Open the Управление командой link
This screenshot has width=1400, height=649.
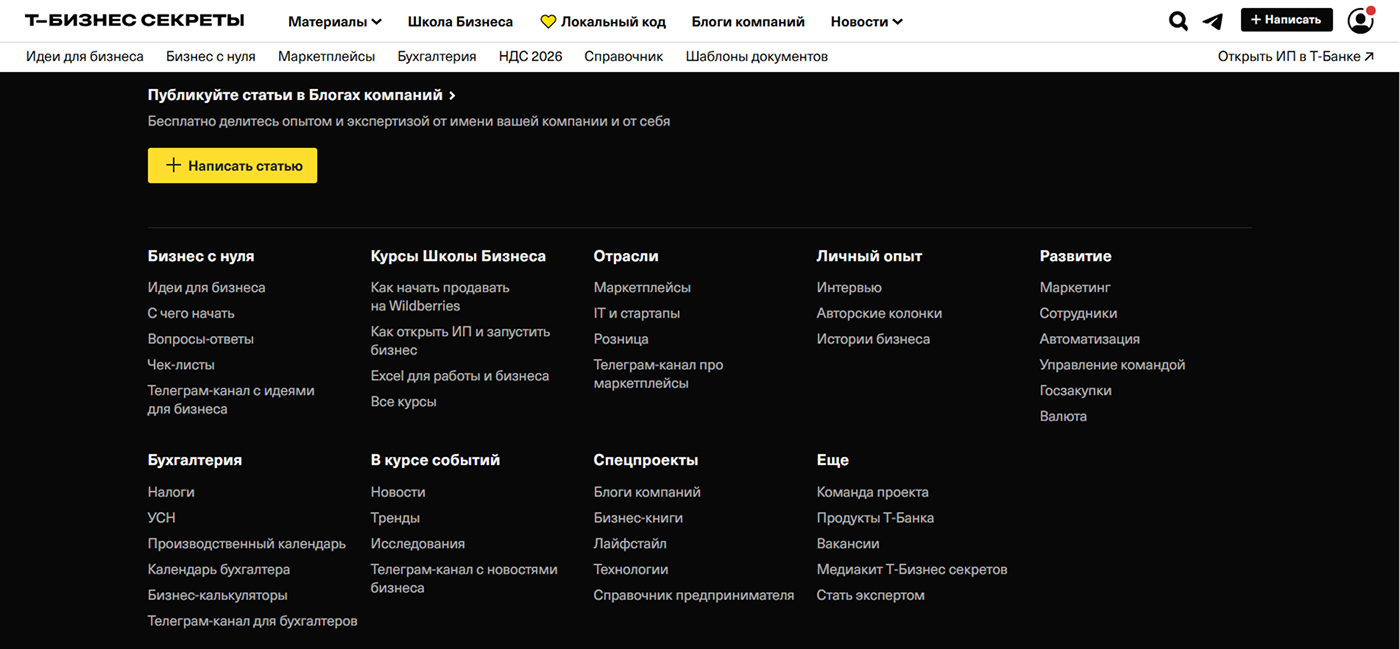click(x=1112, y=365)
